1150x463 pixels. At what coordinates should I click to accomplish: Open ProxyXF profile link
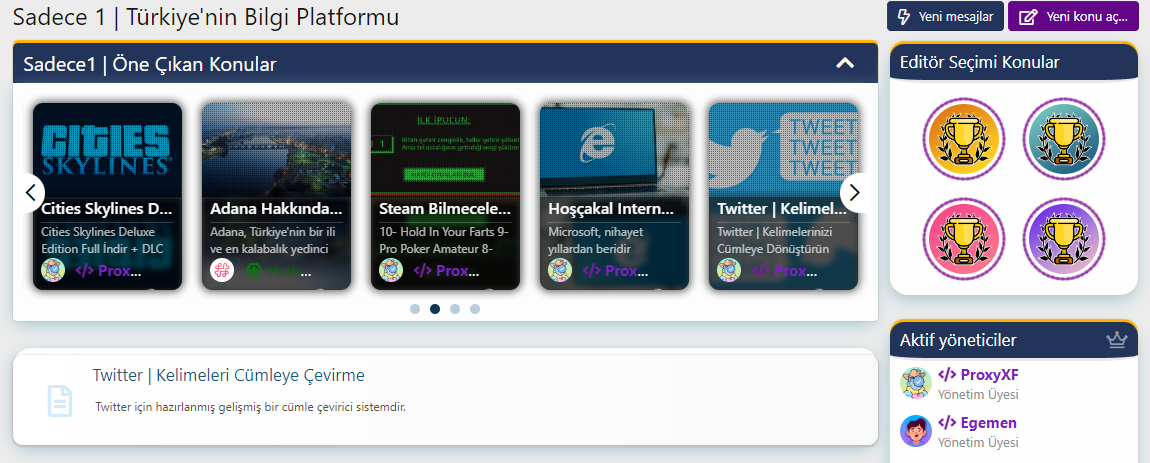tap(978, 375)
